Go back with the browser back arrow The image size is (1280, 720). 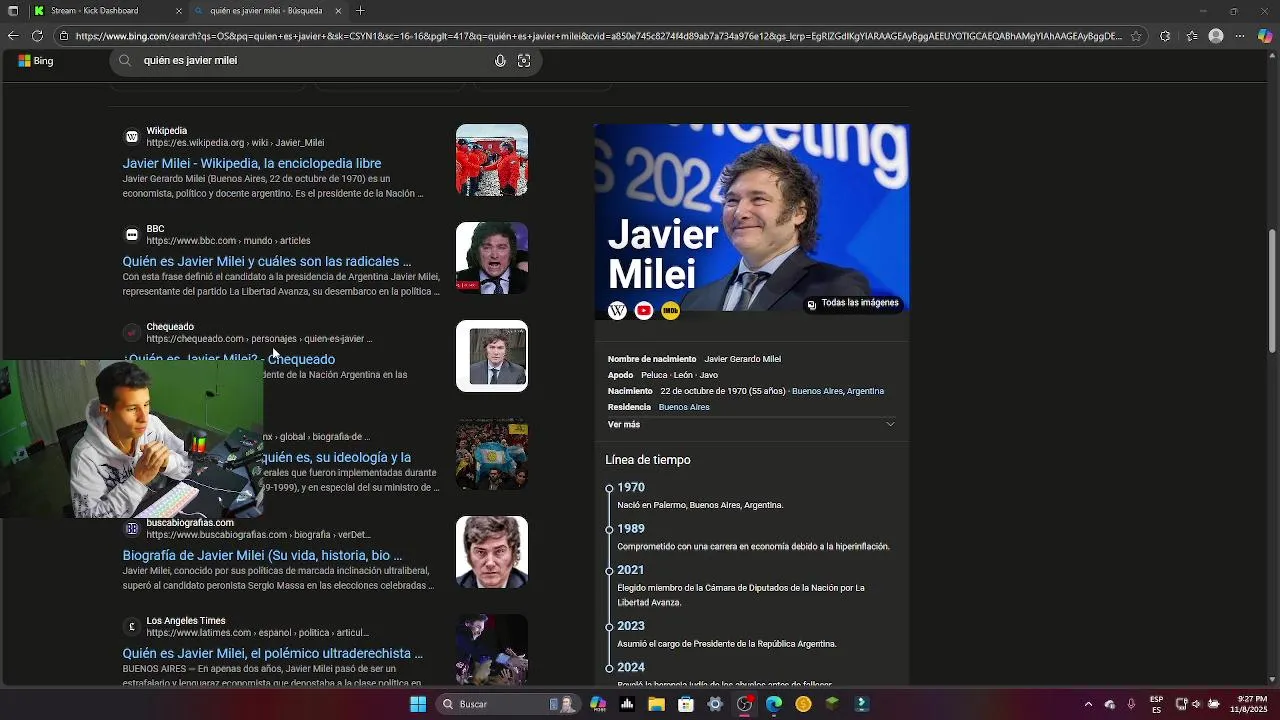pyautogui.click(x=12, y=36)
